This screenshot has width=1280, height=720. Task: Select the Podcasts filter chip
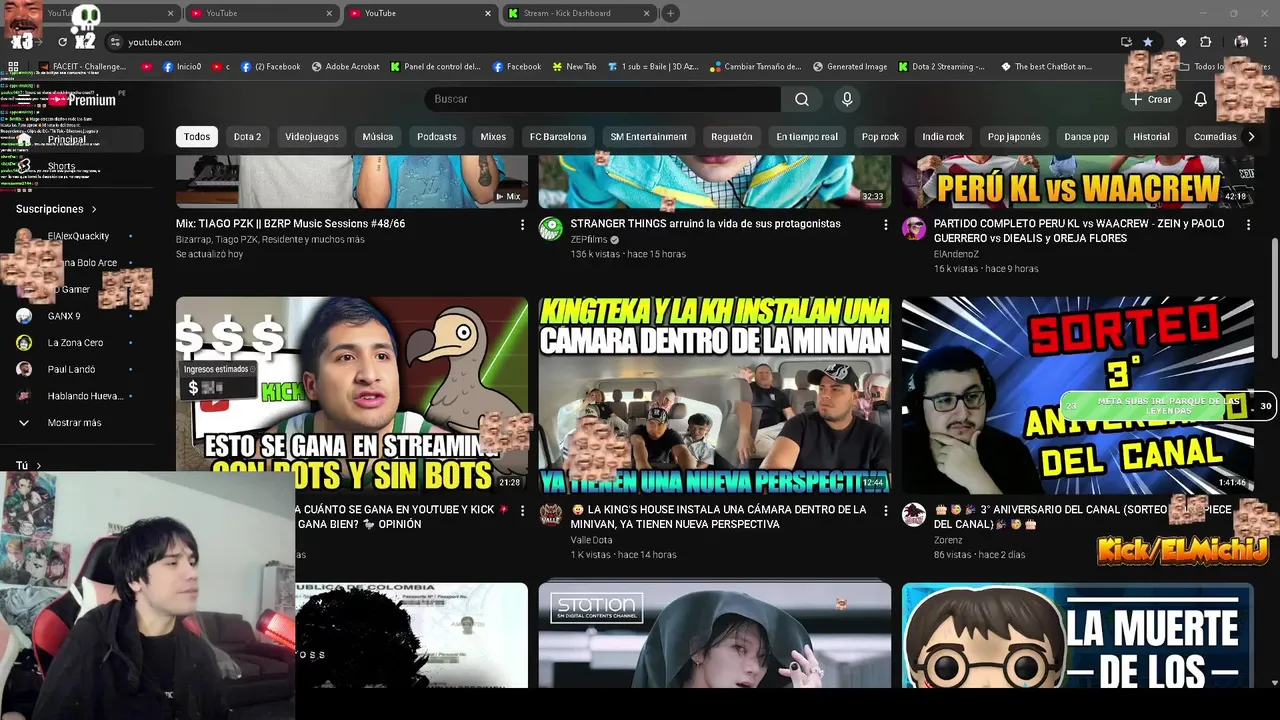pos(437,137)
